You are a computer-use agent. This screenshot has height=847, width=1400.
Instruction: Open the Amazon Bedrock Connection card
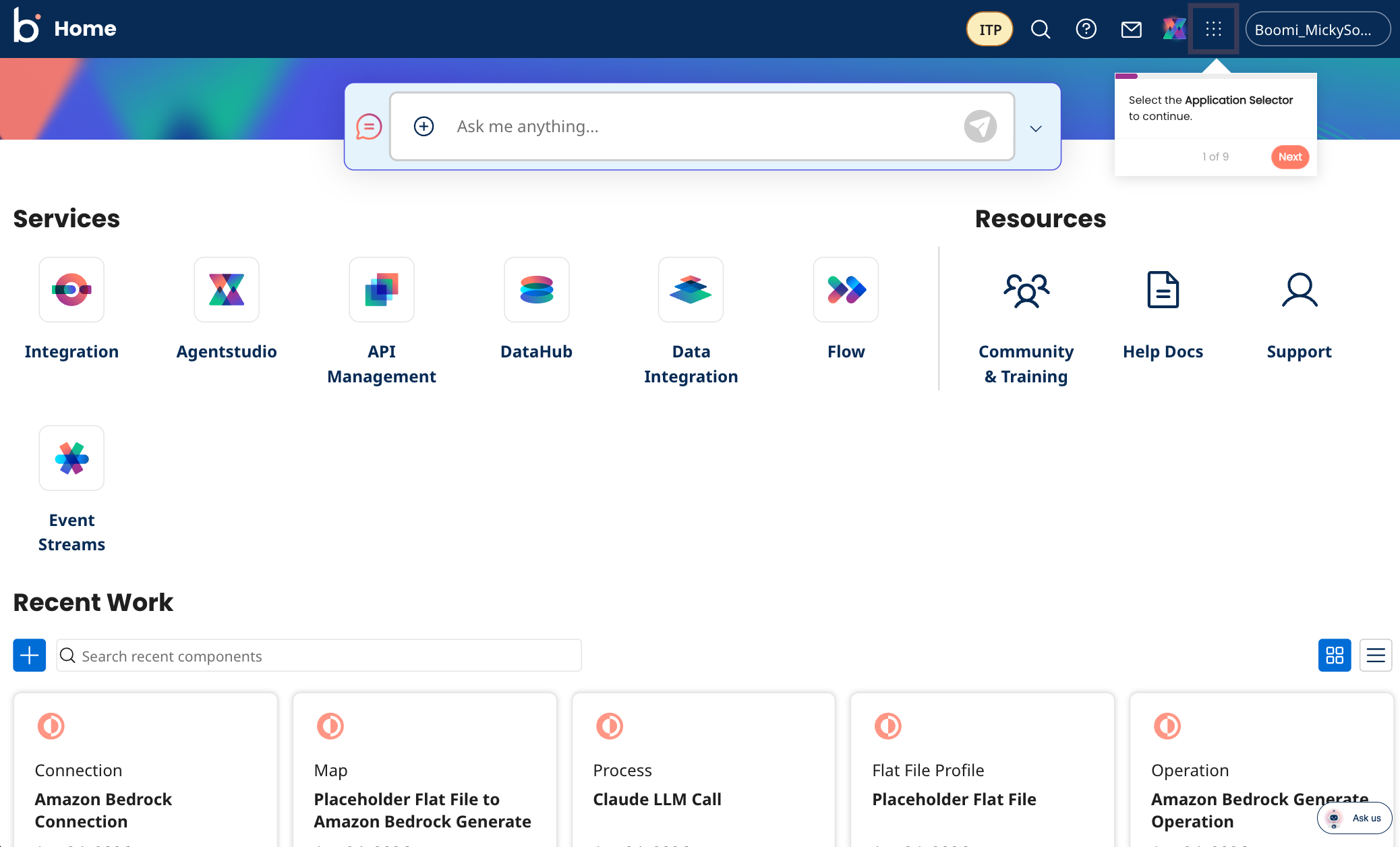click(x=146, y=770)
